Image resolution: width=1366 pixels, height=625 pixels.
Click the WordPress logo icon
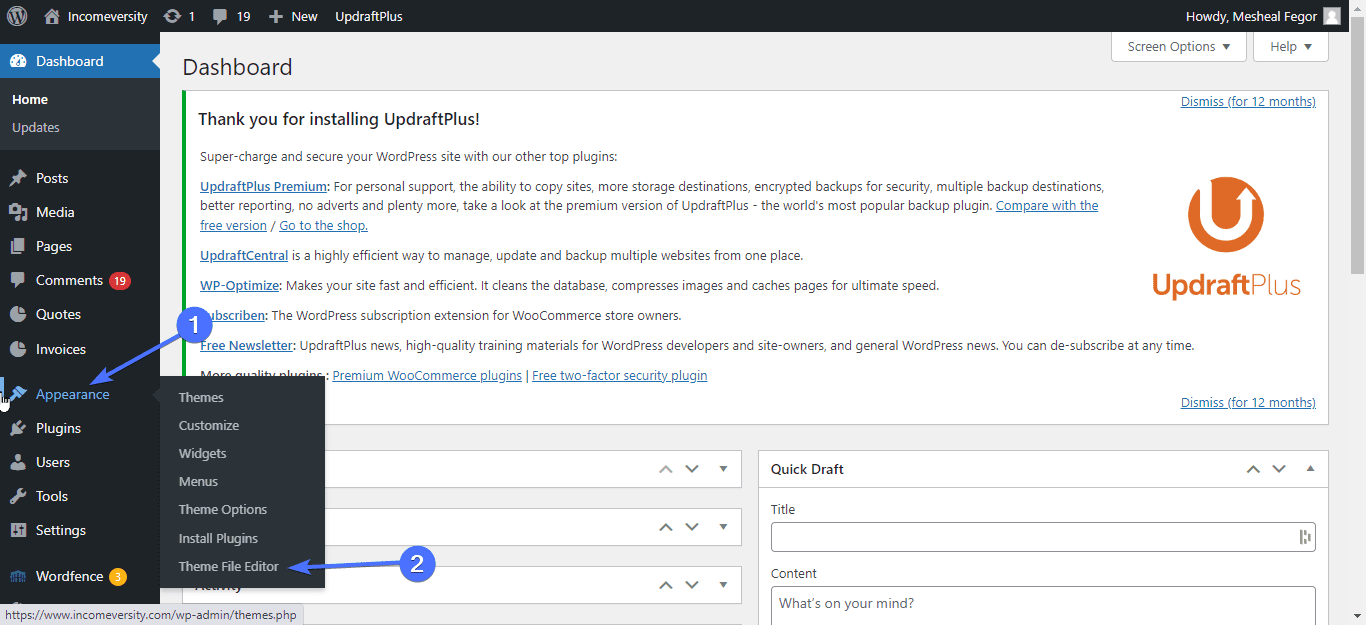(x=17, y=16)
